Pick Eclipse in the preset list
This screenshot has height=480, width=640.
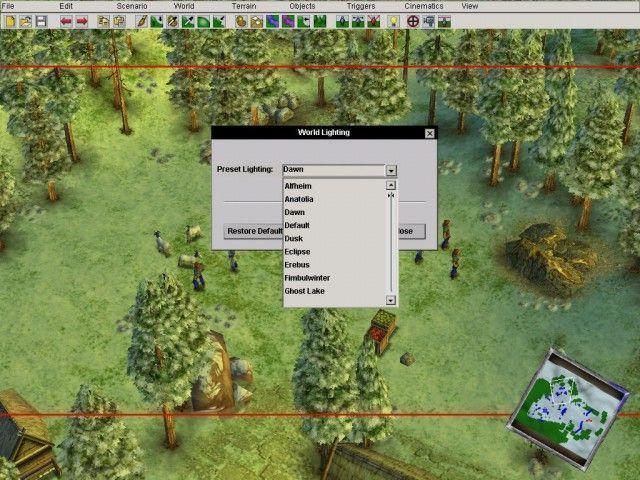coord(298,251)
